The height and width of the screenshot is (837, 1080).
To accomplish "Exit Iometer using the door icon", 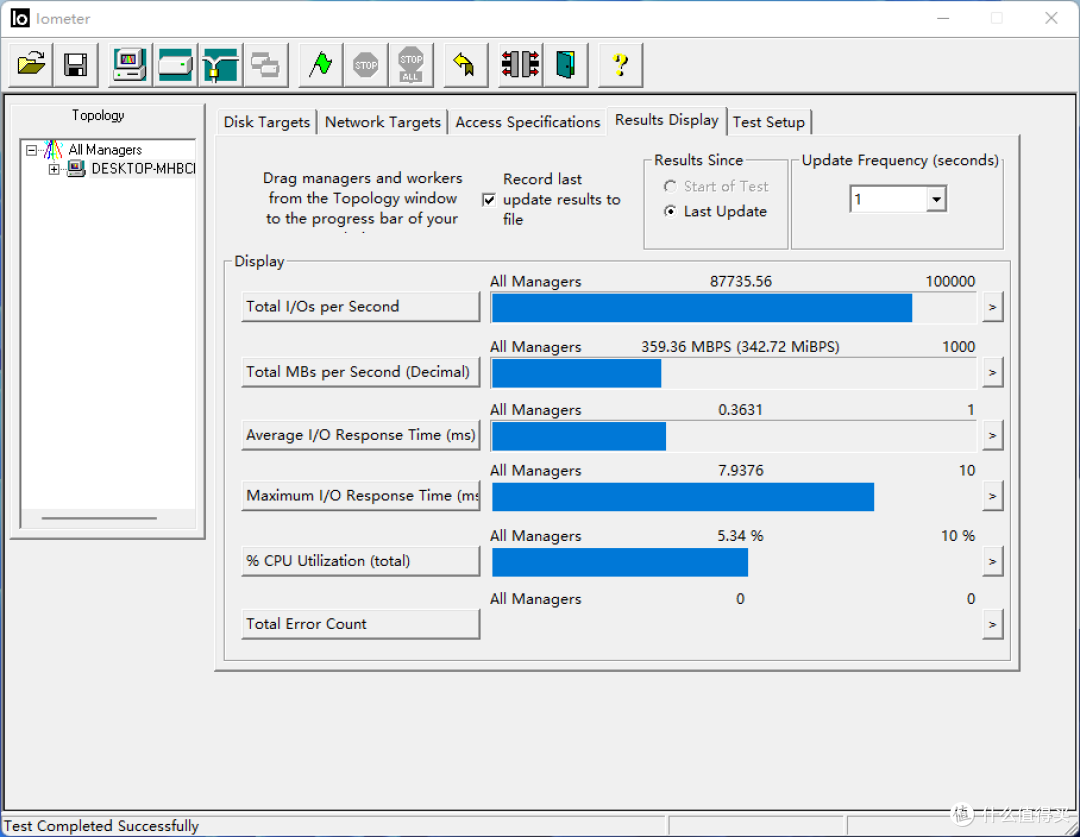I will (565, 65).
